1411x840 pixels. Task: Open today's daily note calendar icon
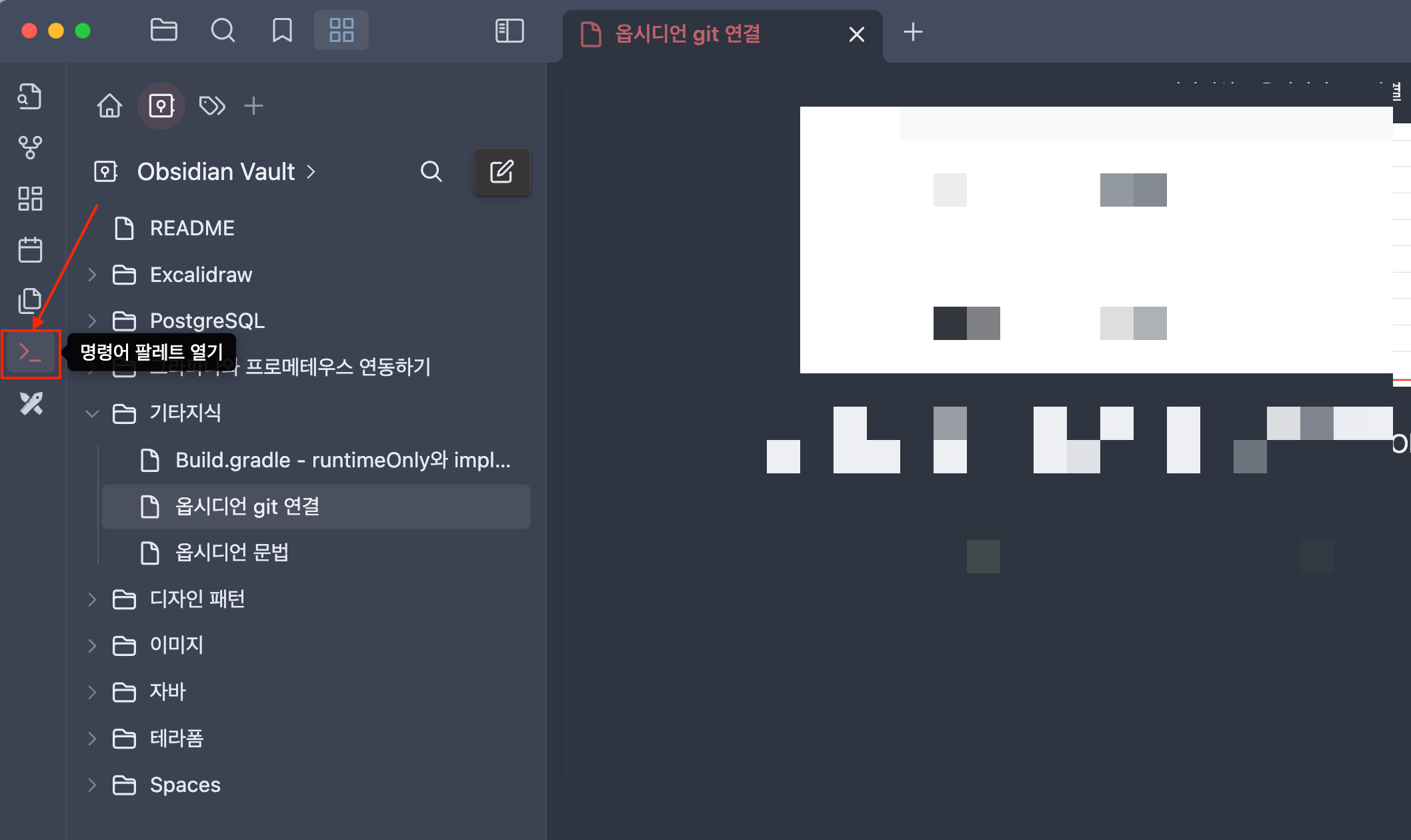[30, 250]
